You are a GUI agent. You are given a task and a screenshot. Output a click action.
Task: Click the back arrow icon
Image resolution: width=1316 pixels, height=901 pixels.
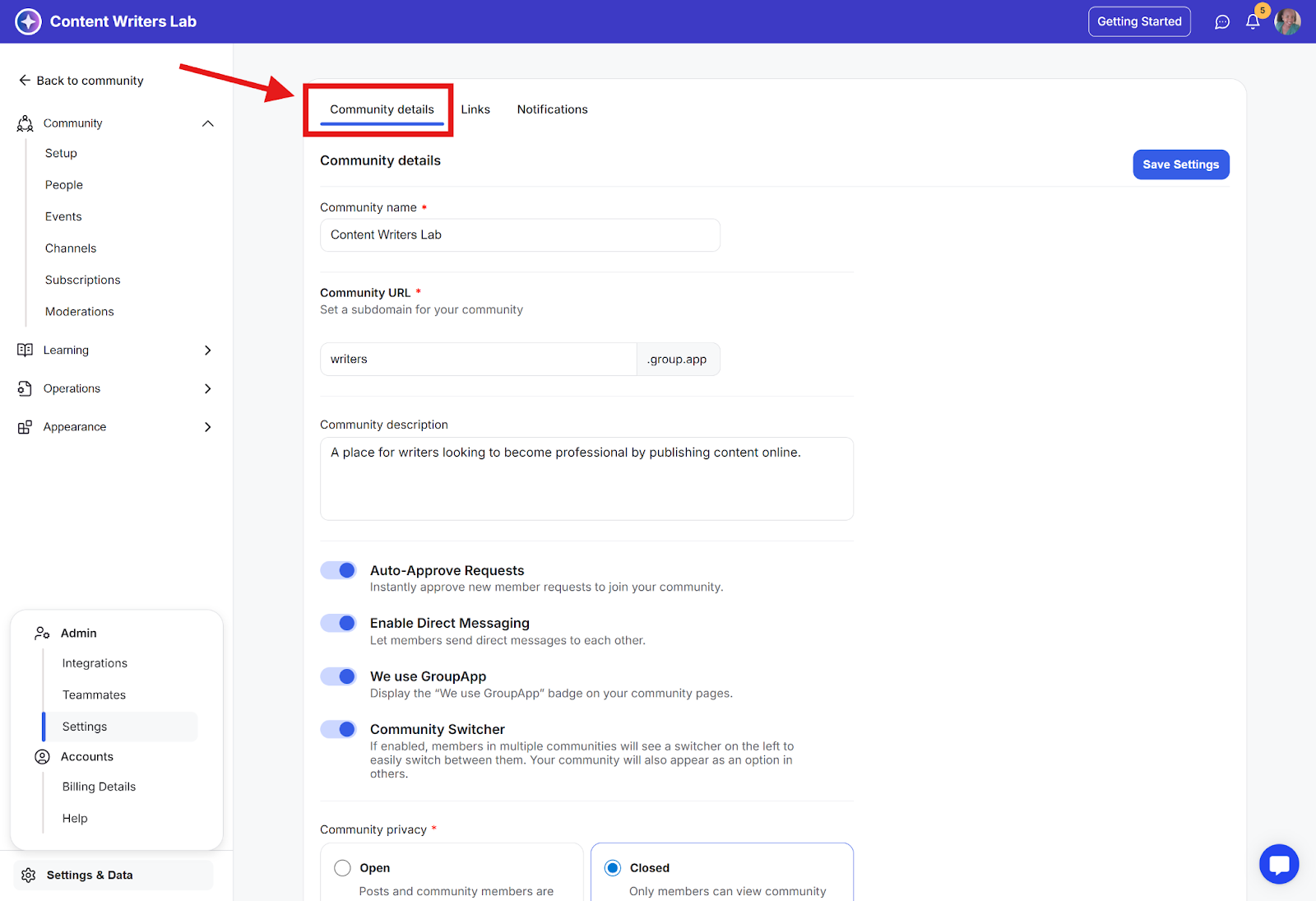25,80
